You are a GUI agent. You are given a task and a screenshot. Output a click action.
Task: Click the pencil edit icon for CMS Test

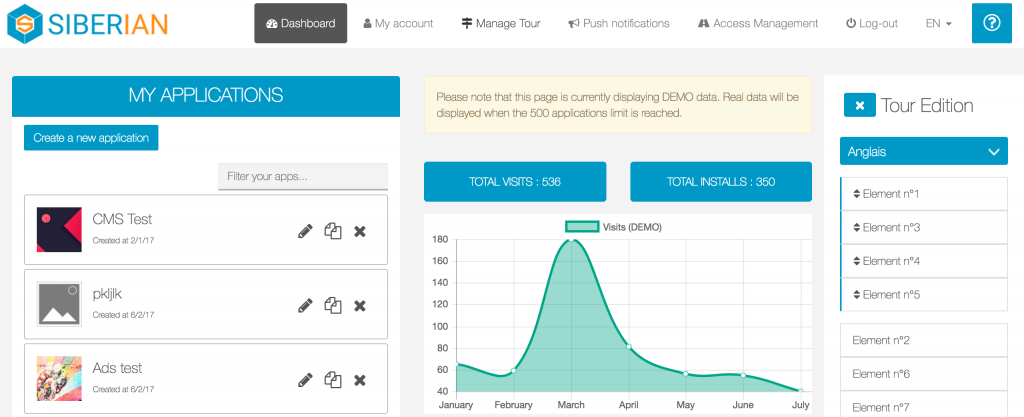point(306,231)
